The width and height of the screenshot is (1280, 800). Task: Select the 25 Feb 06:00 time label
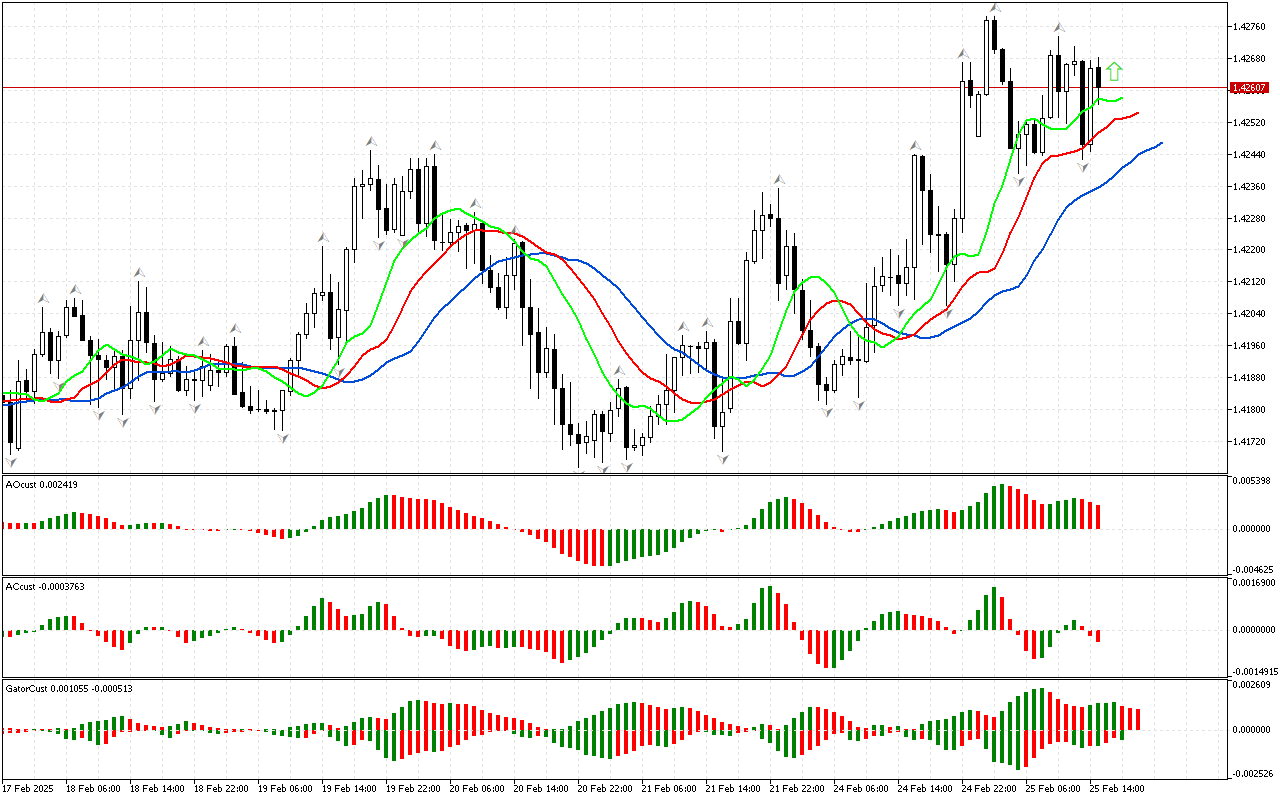1053,789
